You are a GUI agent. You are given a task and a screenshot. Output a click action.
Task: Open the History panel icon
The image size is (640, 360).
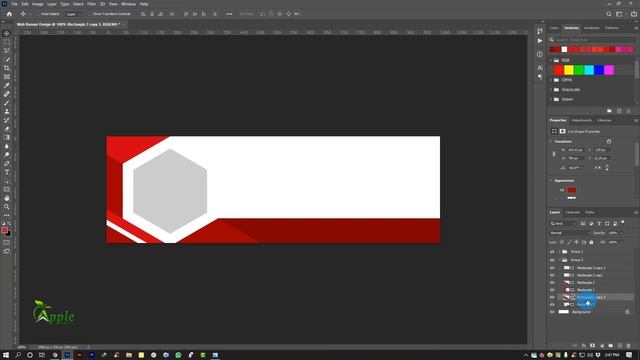pyautogui.click(x=540, y=31)
